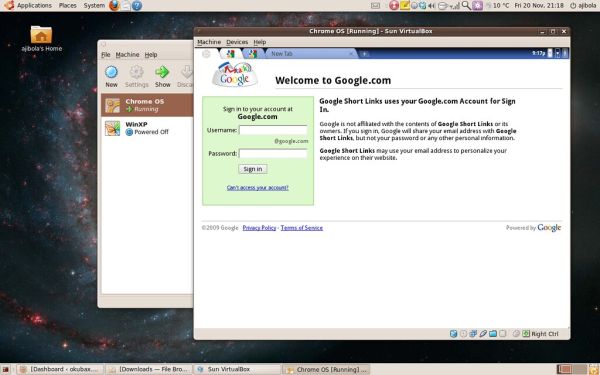Click the Sign in button
Viewport: 600px width, 375px height.
253,169
